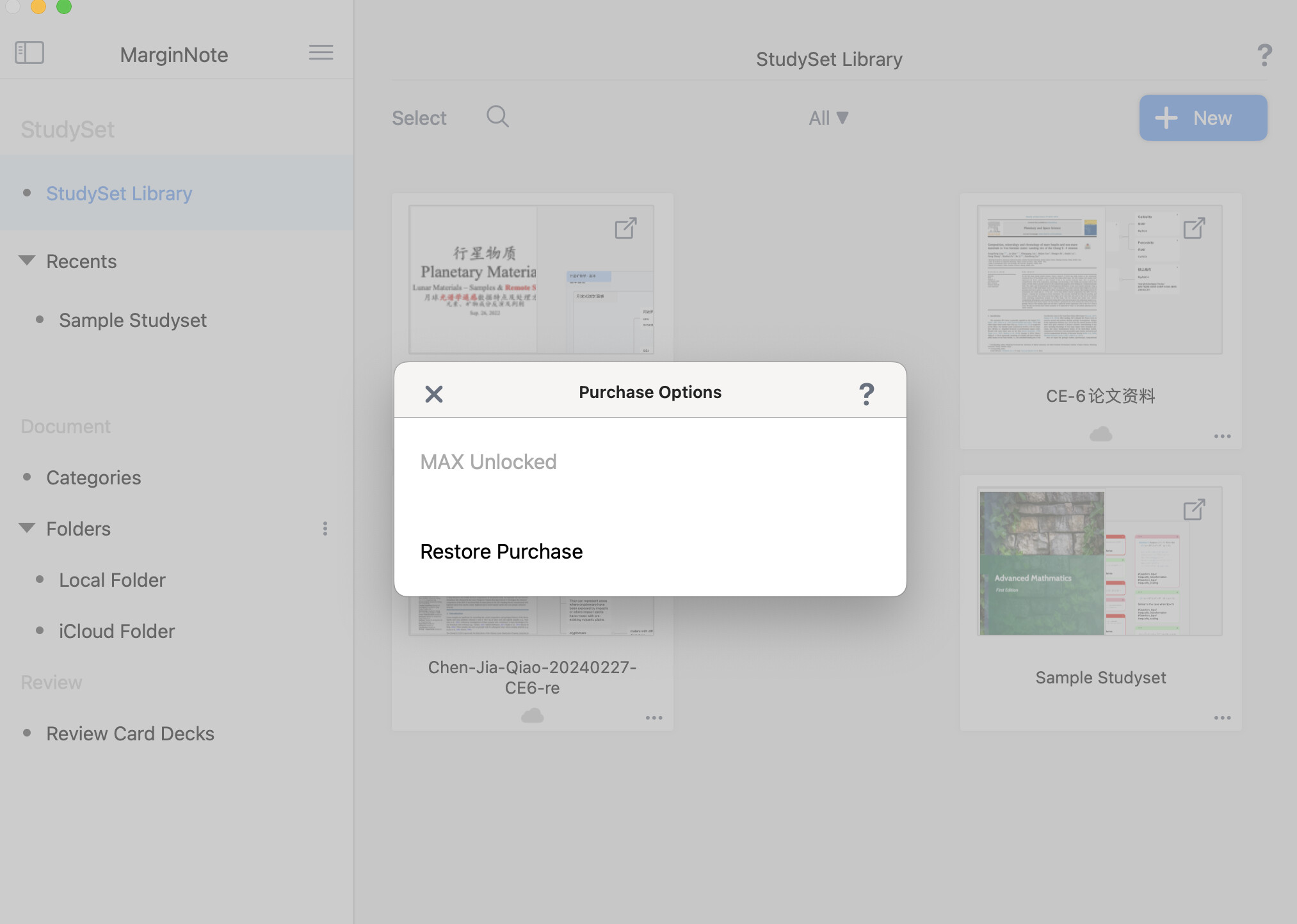
Task: Click the search magnifier icon
Action: [497, 117]
